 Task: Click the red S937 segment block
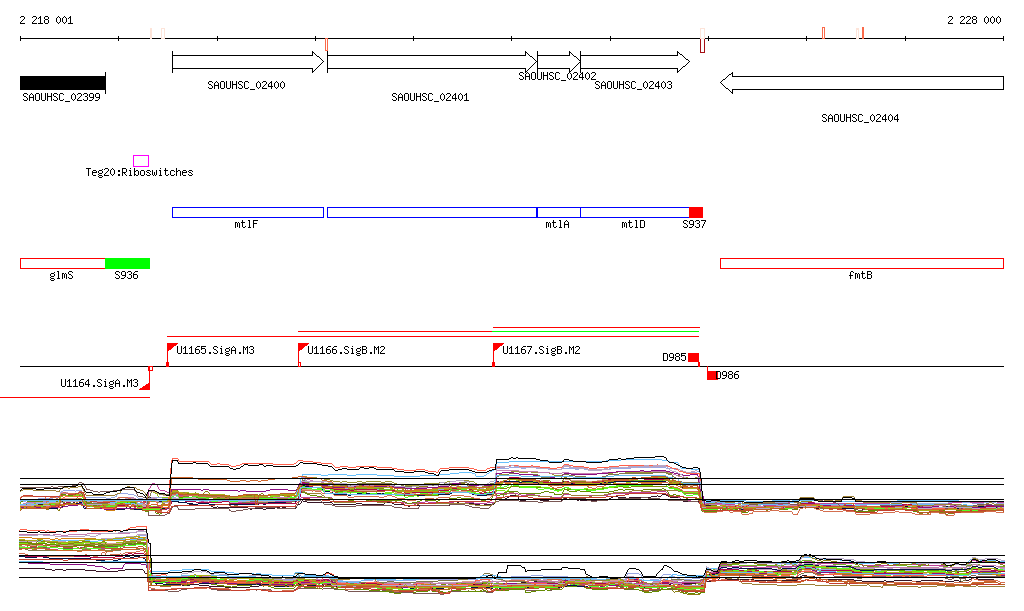696,212
